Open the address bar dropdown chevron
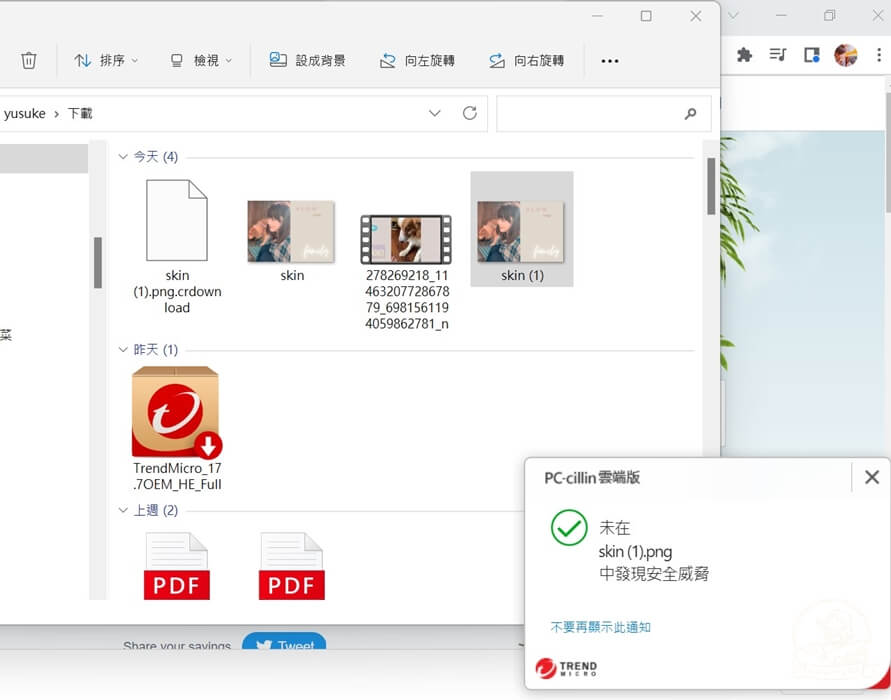The width and height of the screenshot is (891, 700). 435,113
